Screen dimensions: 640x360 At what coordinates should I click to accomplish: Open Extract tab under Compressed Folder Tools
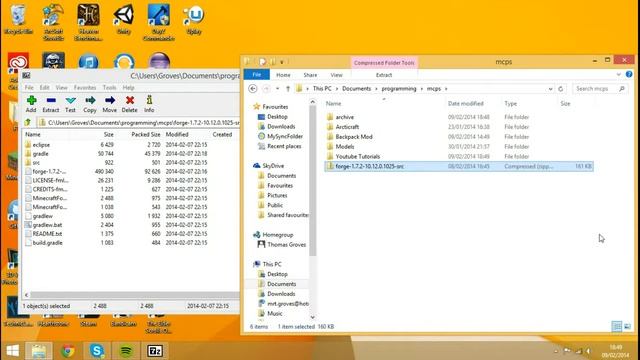[x=384, y=75]
